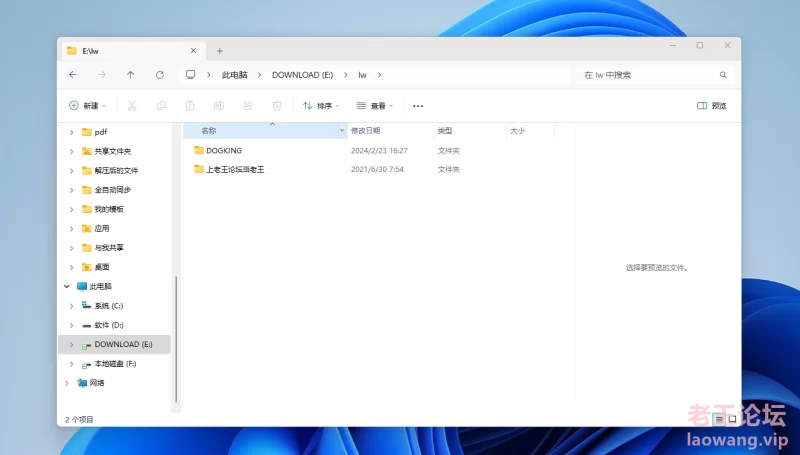This screenshot has width=800, height=455.
Task: Toggle the 预览 preview pane button
Action: (711, 106)
